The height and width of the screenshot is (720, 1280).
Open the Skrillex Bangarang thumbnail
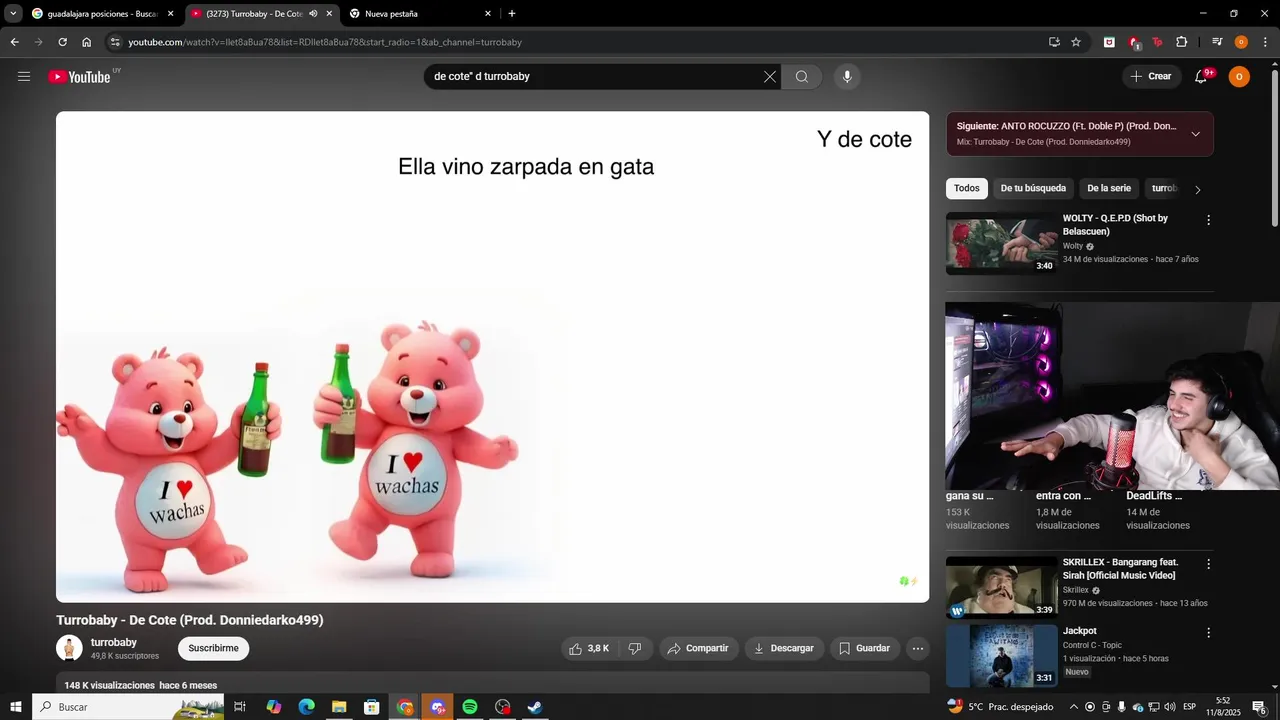pyautogui.click(x=1001, y=587)
